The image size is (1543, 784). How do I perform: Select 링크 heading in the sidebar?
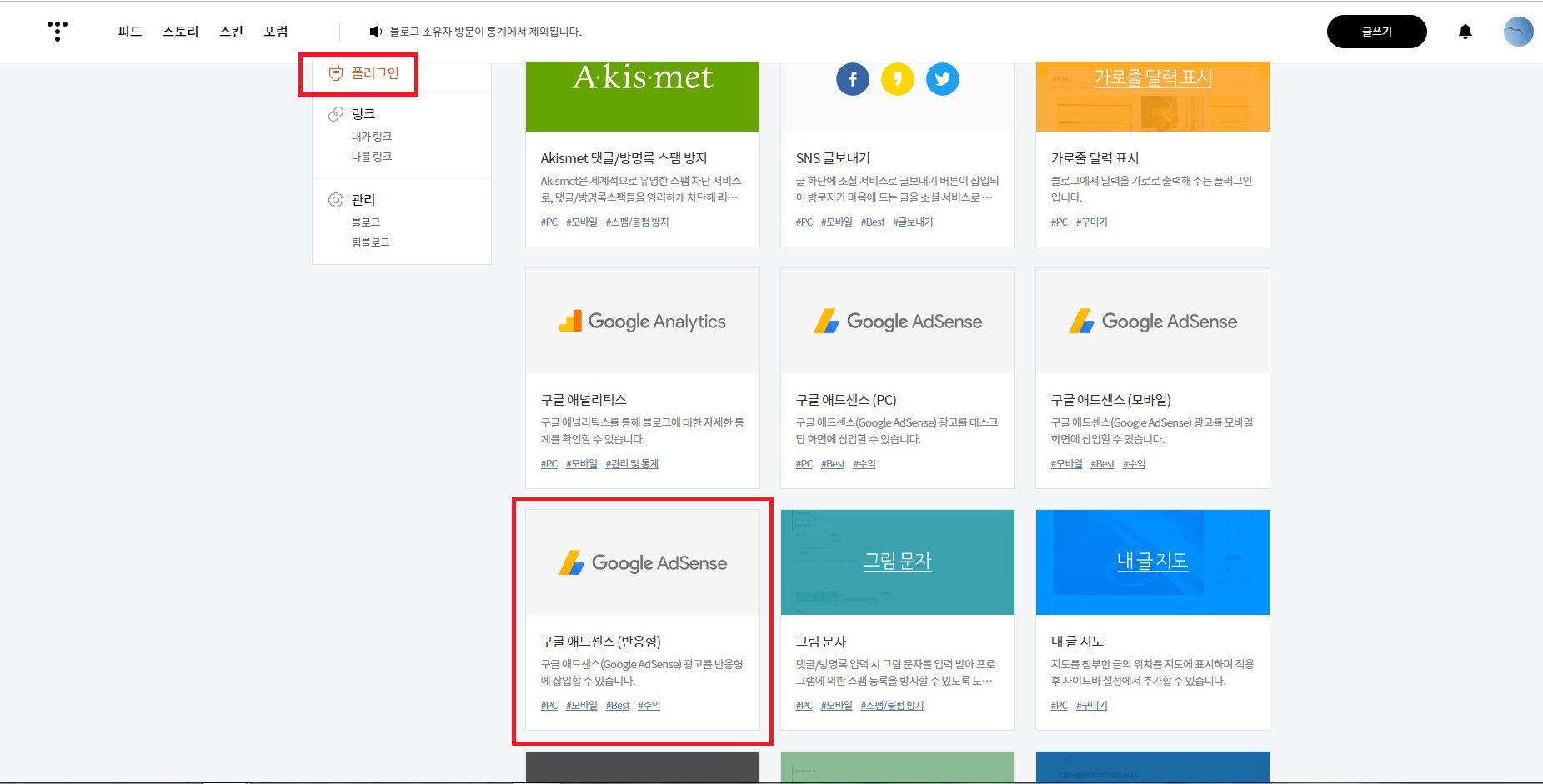363,114
